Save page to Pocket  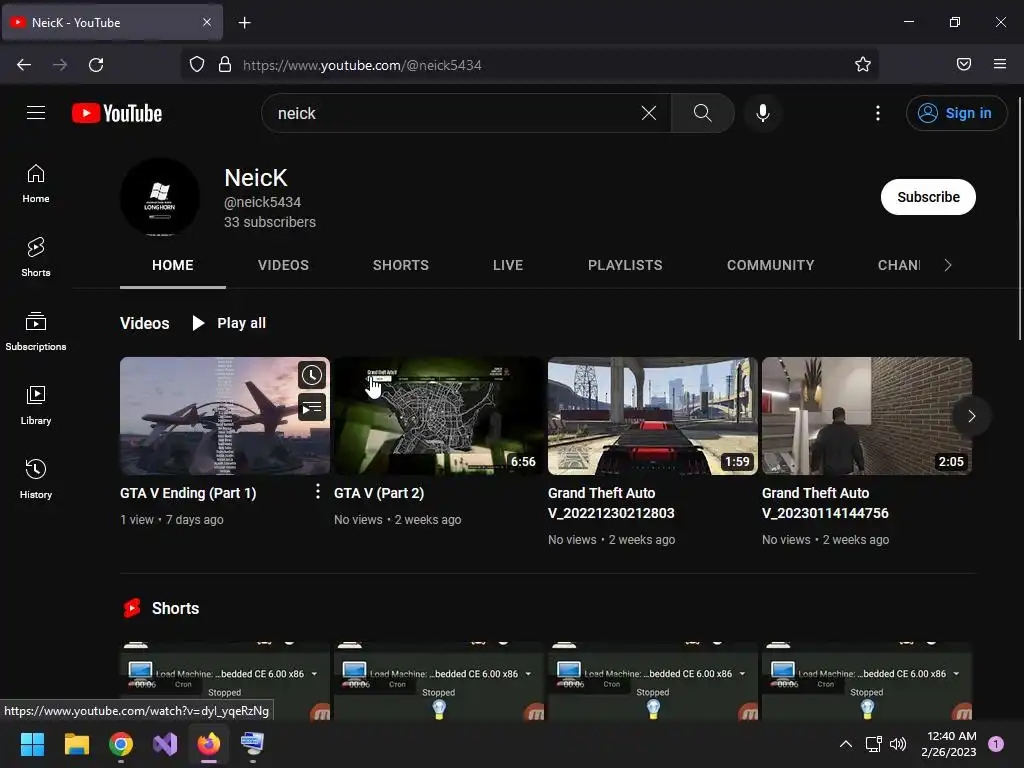[x=963, y=64]
